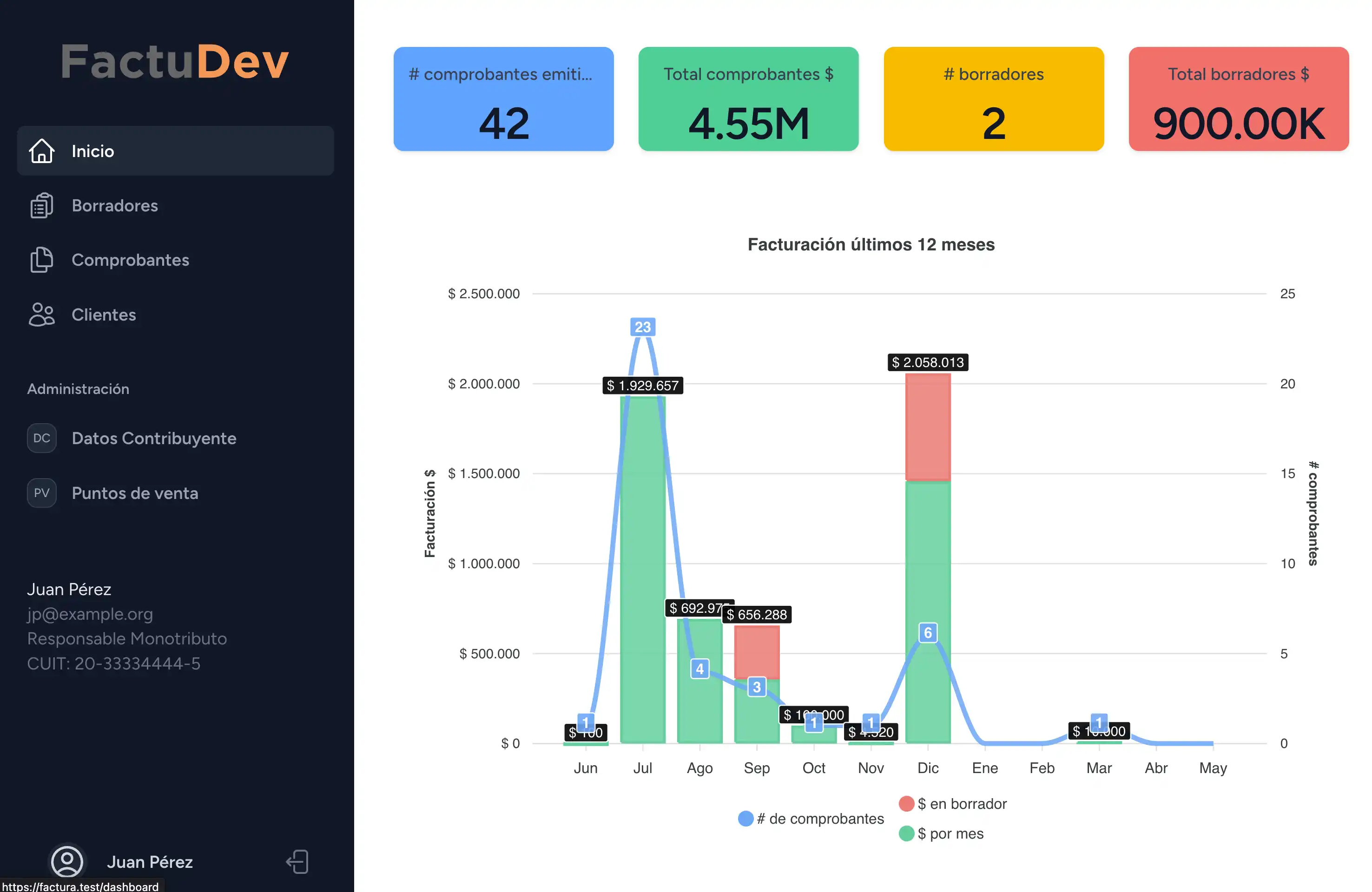Click the blue comprobantes emitidos card
The width and height of the screenshot is (1372, 892).
click(x=503, y=99)
